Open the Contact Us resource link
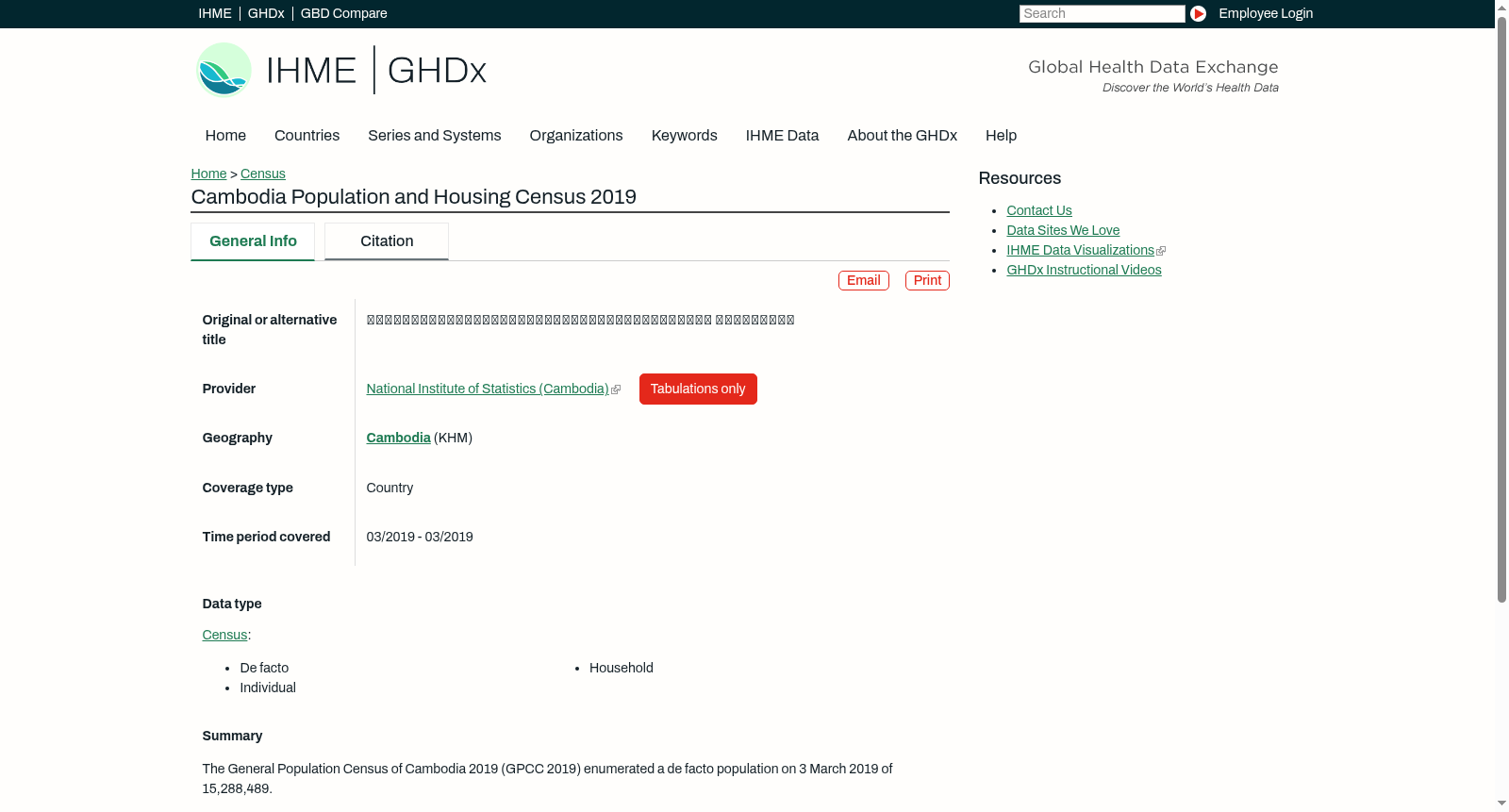The image size is (1509, 812). (x=1039, y=210)
